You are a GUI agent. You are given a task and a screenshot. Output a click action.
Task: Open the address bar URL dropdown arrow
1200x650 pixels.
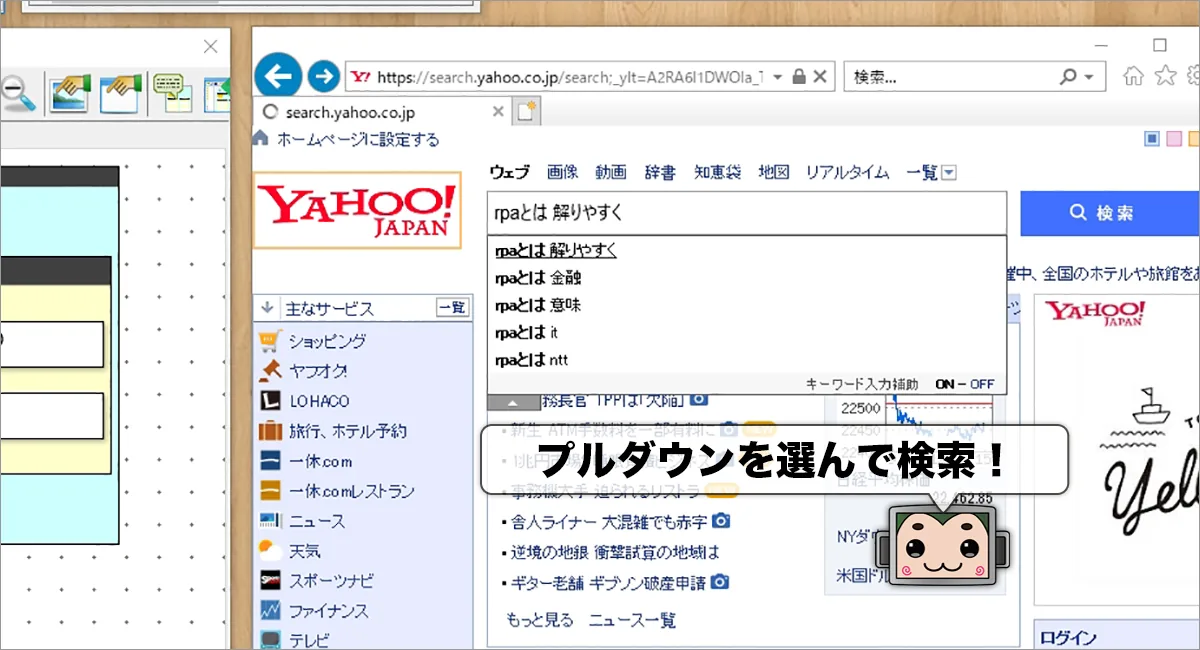tap(778, 77)
